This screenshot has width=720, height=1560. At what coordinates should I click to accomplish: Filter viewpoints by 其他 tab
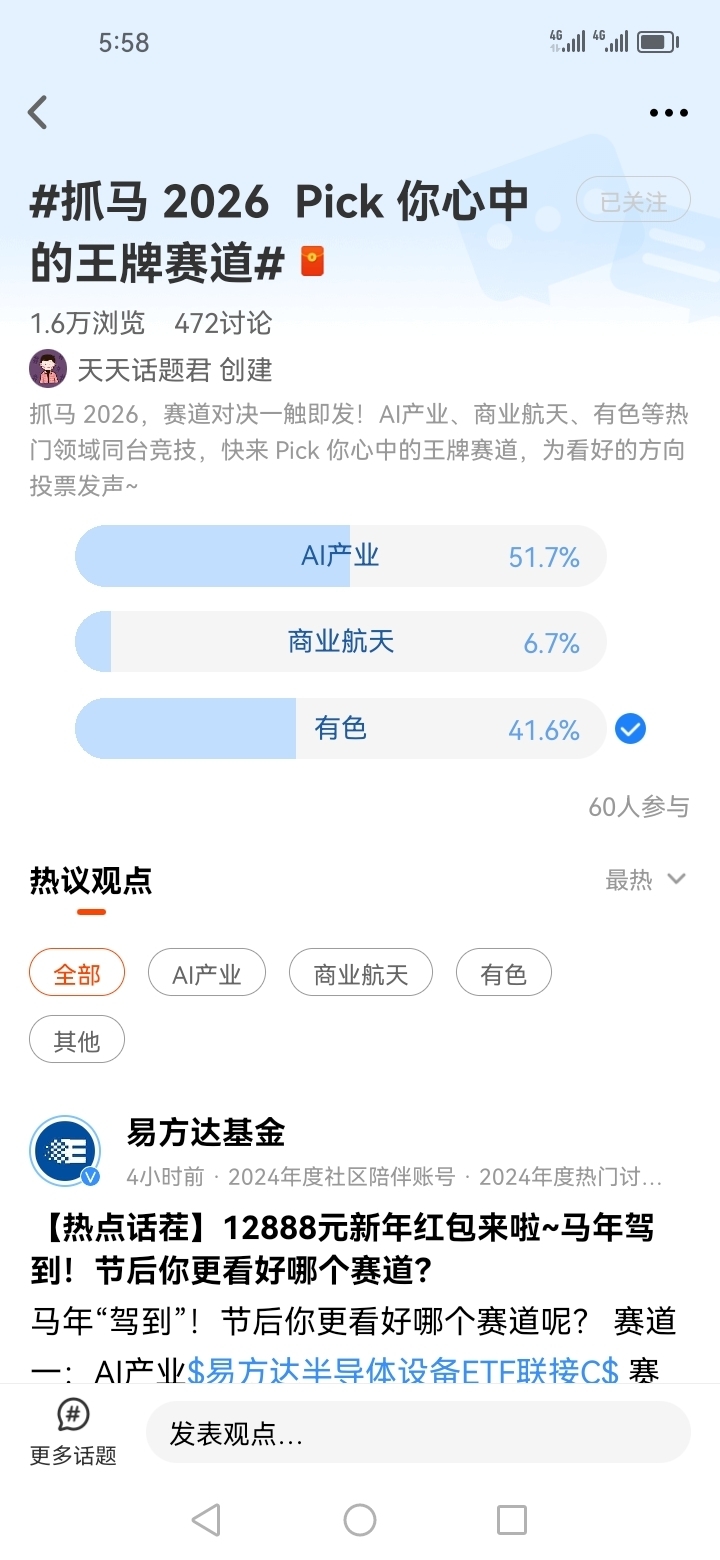click(77, 1041)
